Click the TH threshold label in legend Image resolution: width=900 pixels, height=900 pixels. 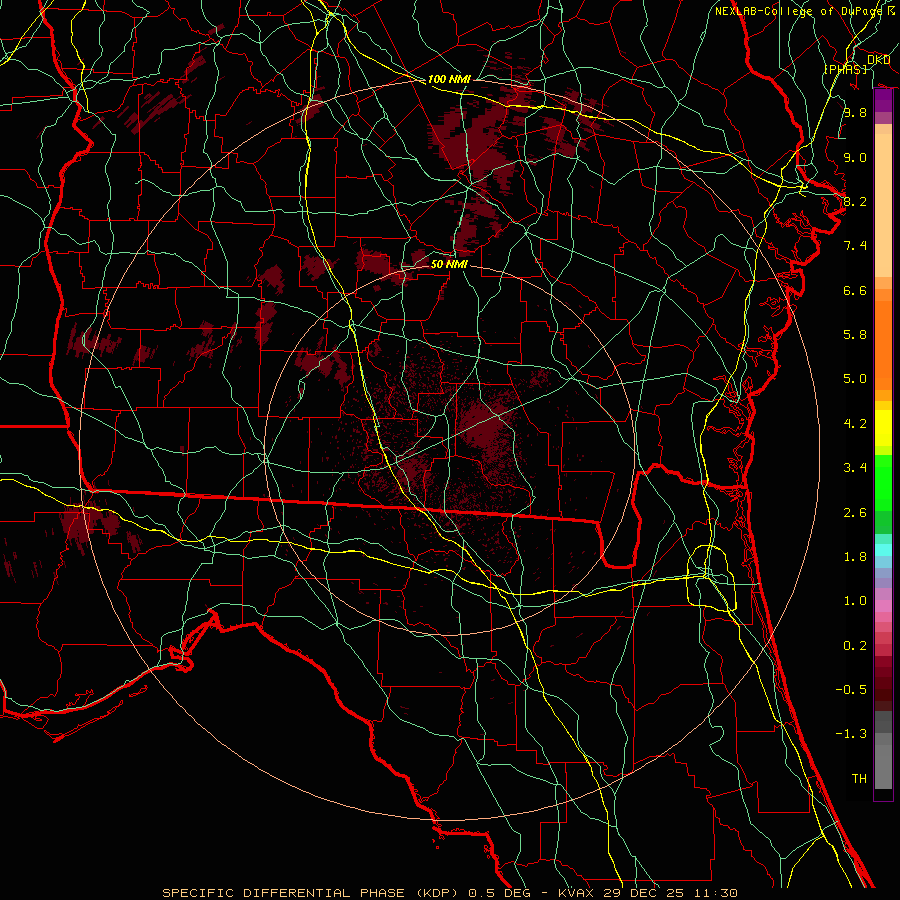(858, 778)
